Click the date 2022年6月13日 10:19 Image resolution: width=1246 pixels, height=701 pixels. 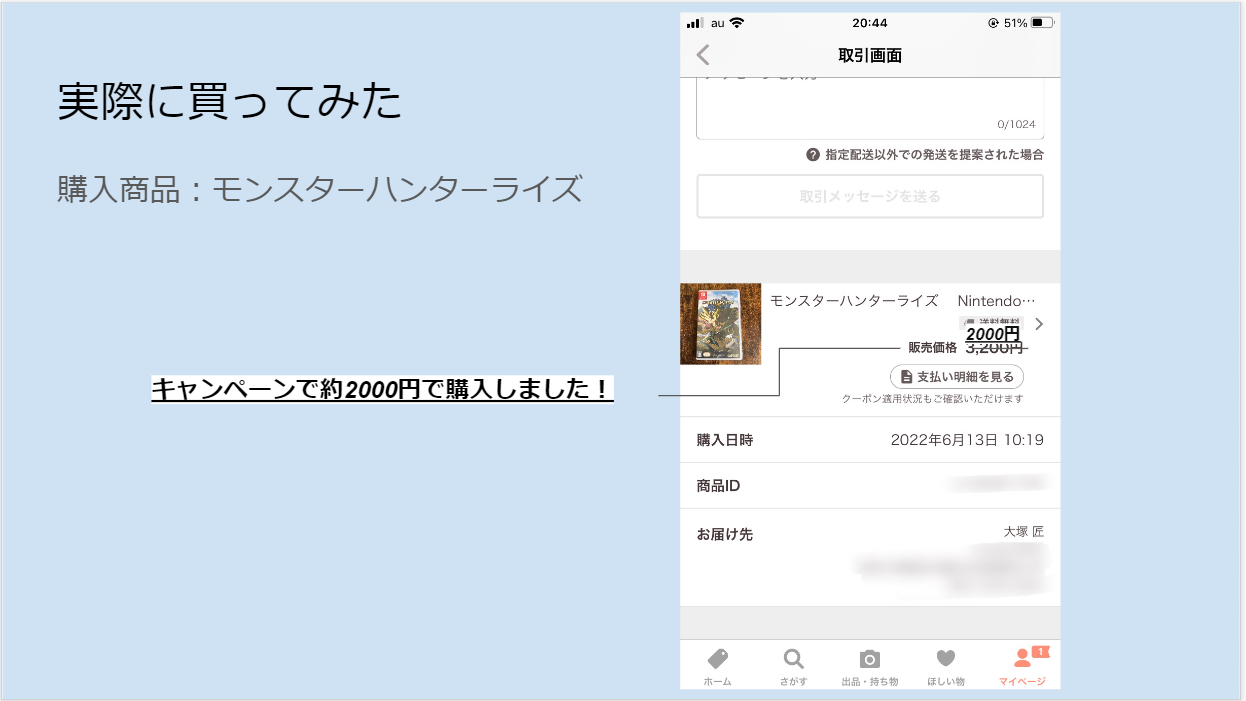[967, 440]
